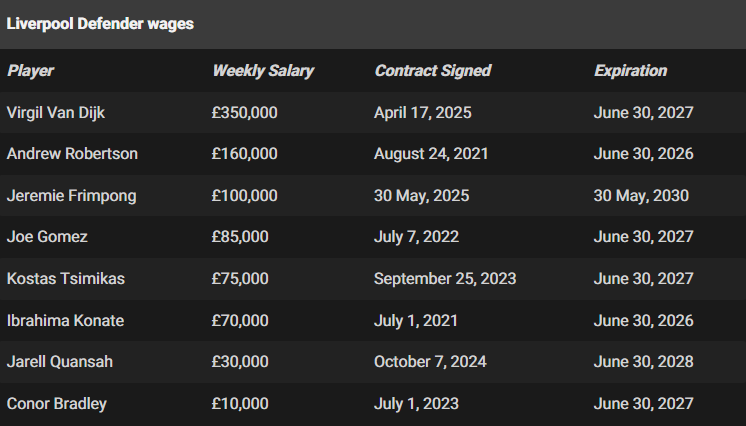Click the Liverpool Defender wages title
746x426 pixels.
point(100,24)
